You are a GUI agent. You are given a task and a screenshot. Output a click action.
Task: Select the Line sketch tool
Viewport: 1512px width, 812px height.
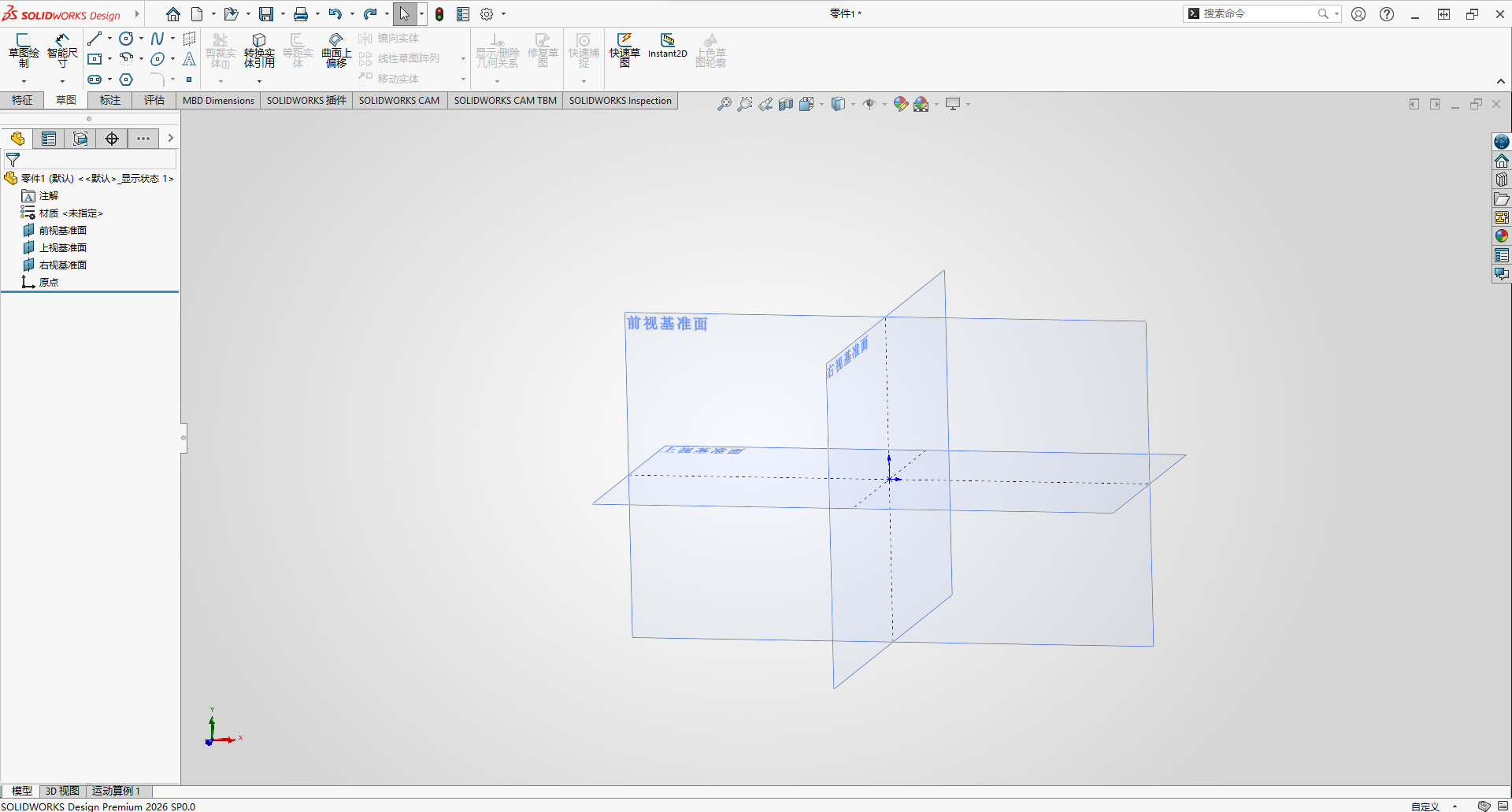pyautogui.click(x=95, y=39)
